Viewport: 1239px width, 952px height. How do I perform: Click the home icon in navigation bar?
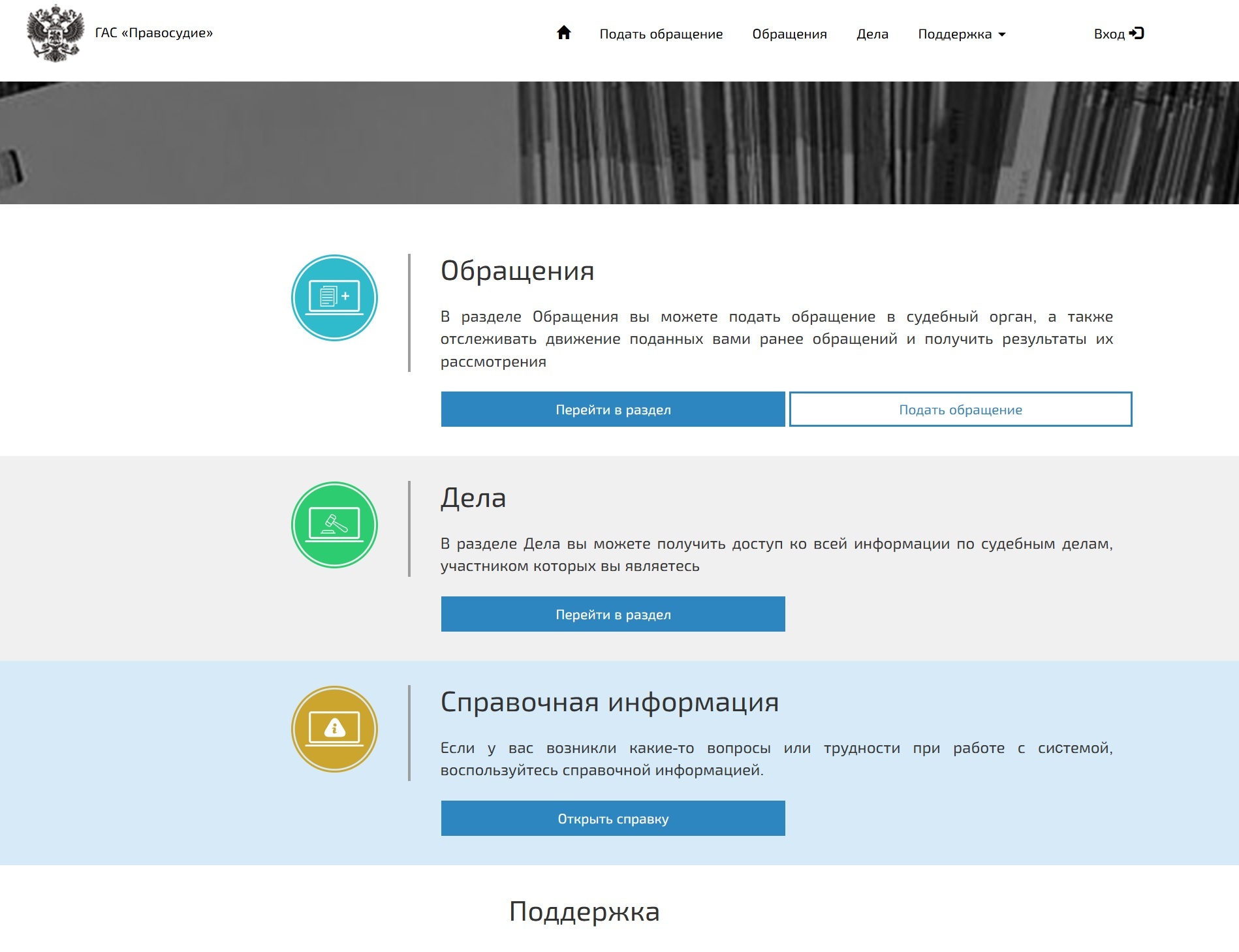point(564,33)
